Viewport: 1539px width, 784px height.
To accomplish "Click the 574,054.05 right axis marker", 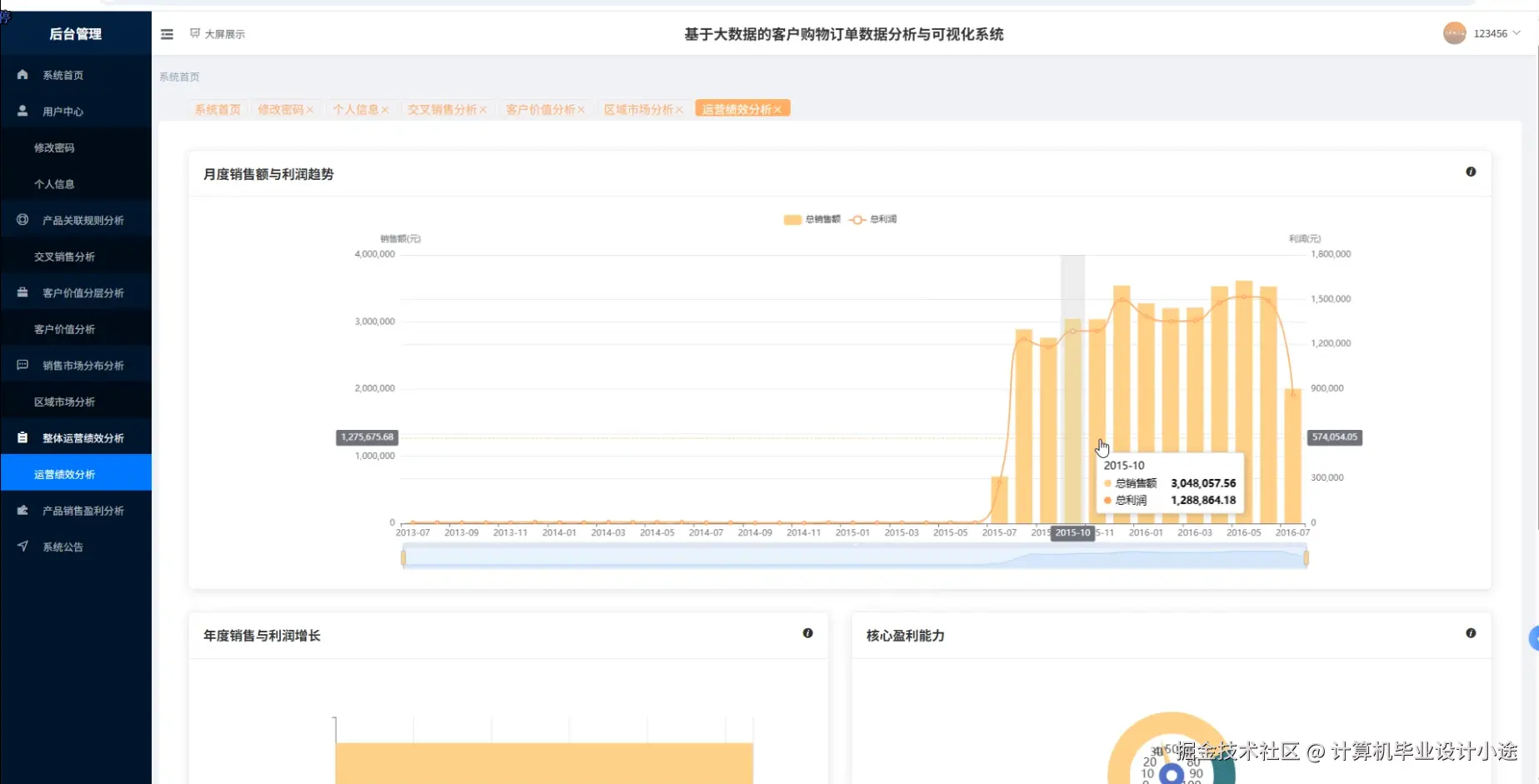I will click(x=1335, y=437).
